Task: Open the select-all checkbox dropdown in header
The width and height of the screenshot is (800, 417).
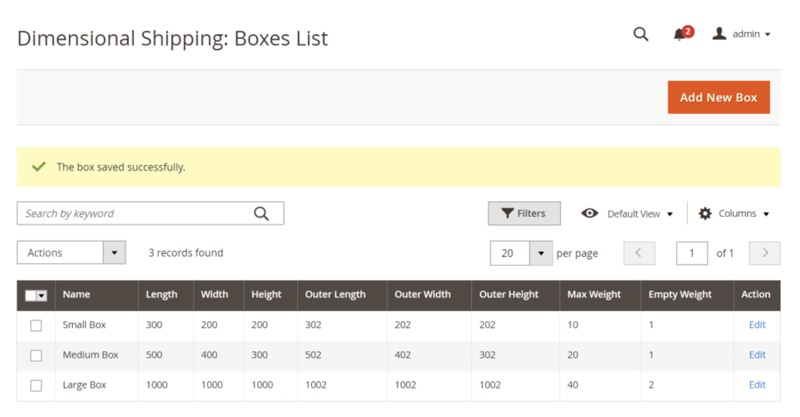Action: [42, 296]
